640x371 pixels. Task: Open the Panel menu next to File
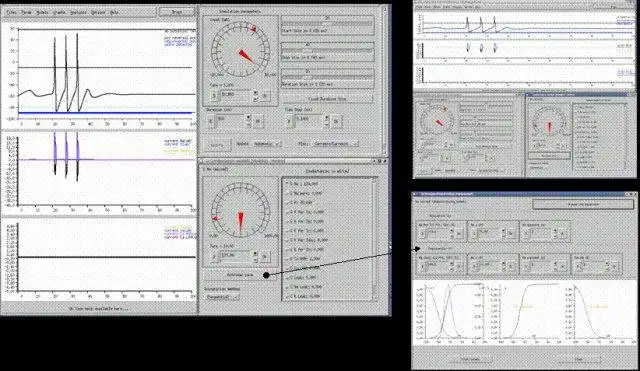(x=26, y=13)
